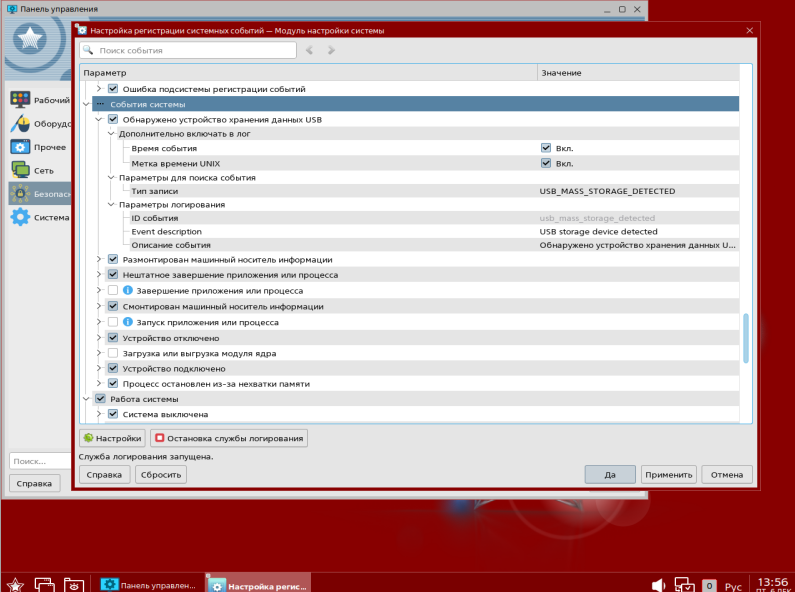Confirm with the Да button

610,474
